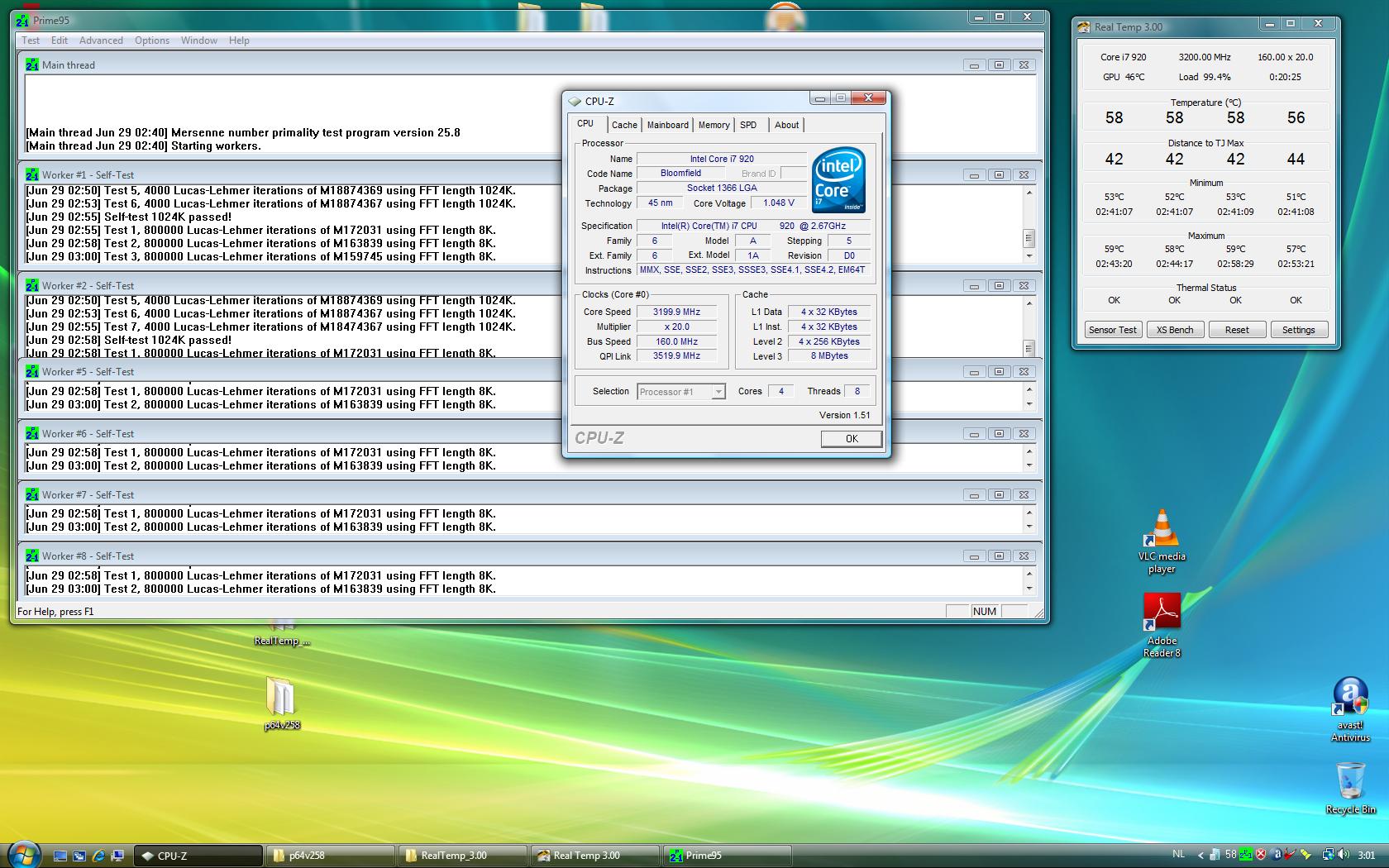This screenshot has width=1389, height=868.
Task: Minimize the Worker #1 child window
Action: pos(974,174)
